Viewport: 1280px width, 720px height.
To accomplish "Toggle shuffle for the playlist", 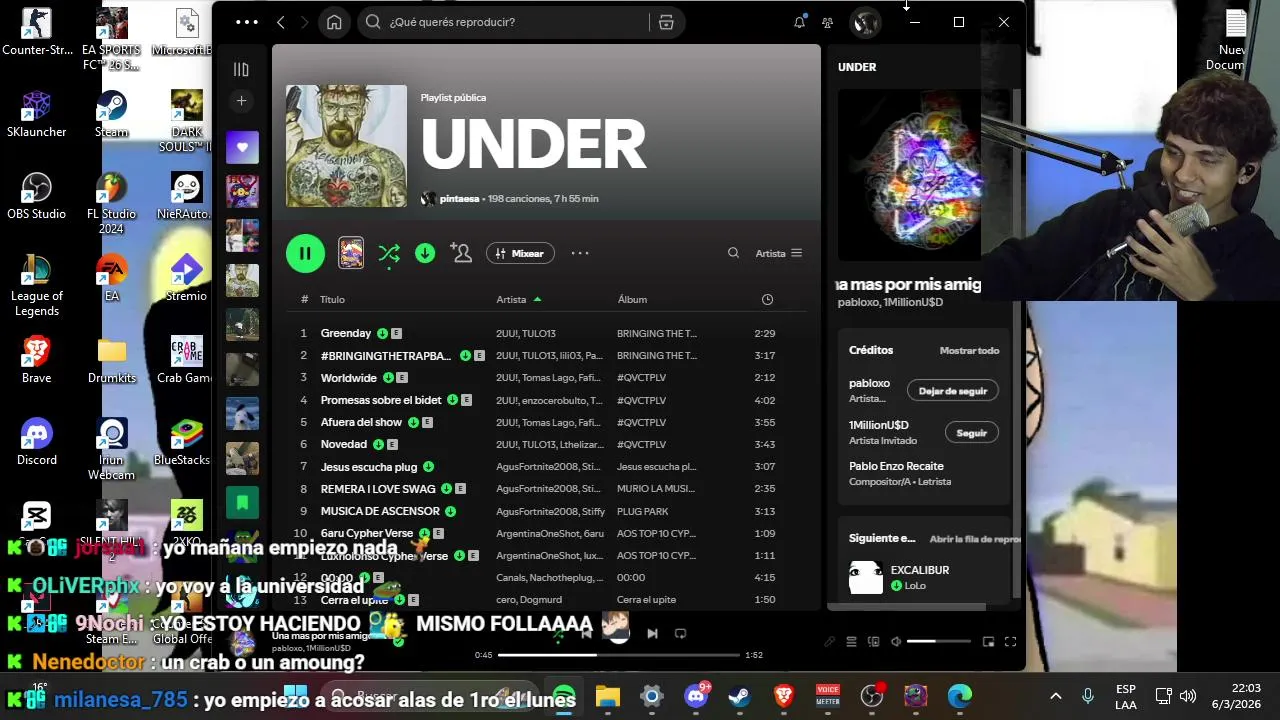I will pos(389,253).
